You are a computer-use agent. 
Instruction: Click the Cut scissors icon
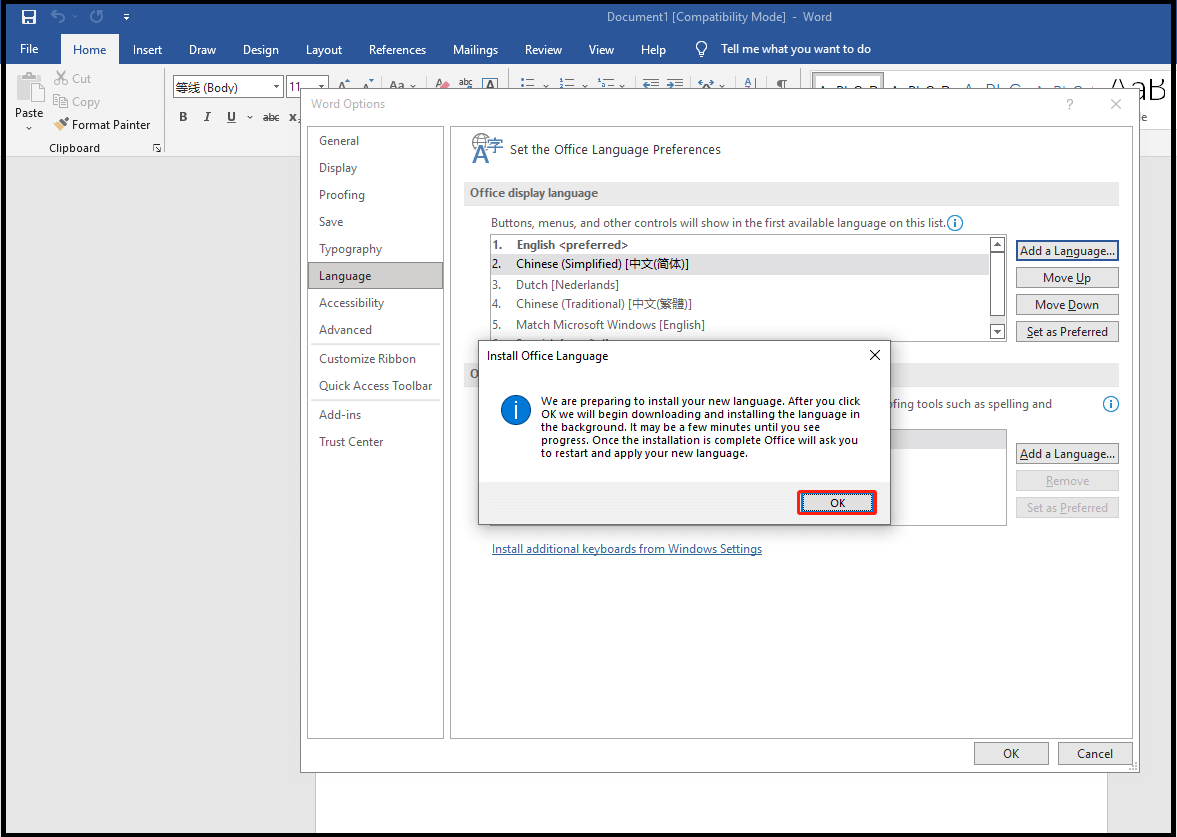coord(61,78)
